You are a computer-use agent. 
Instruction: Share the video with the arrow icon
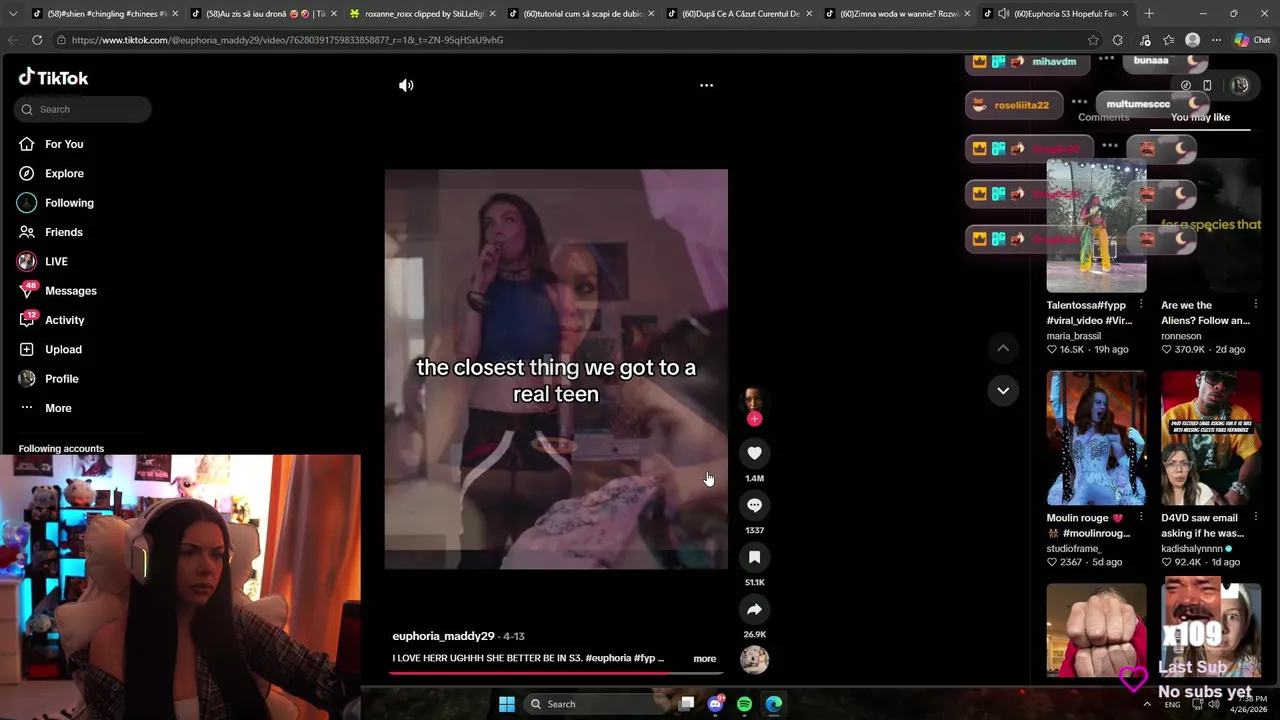pyautogui.click(x=754, y=609)
